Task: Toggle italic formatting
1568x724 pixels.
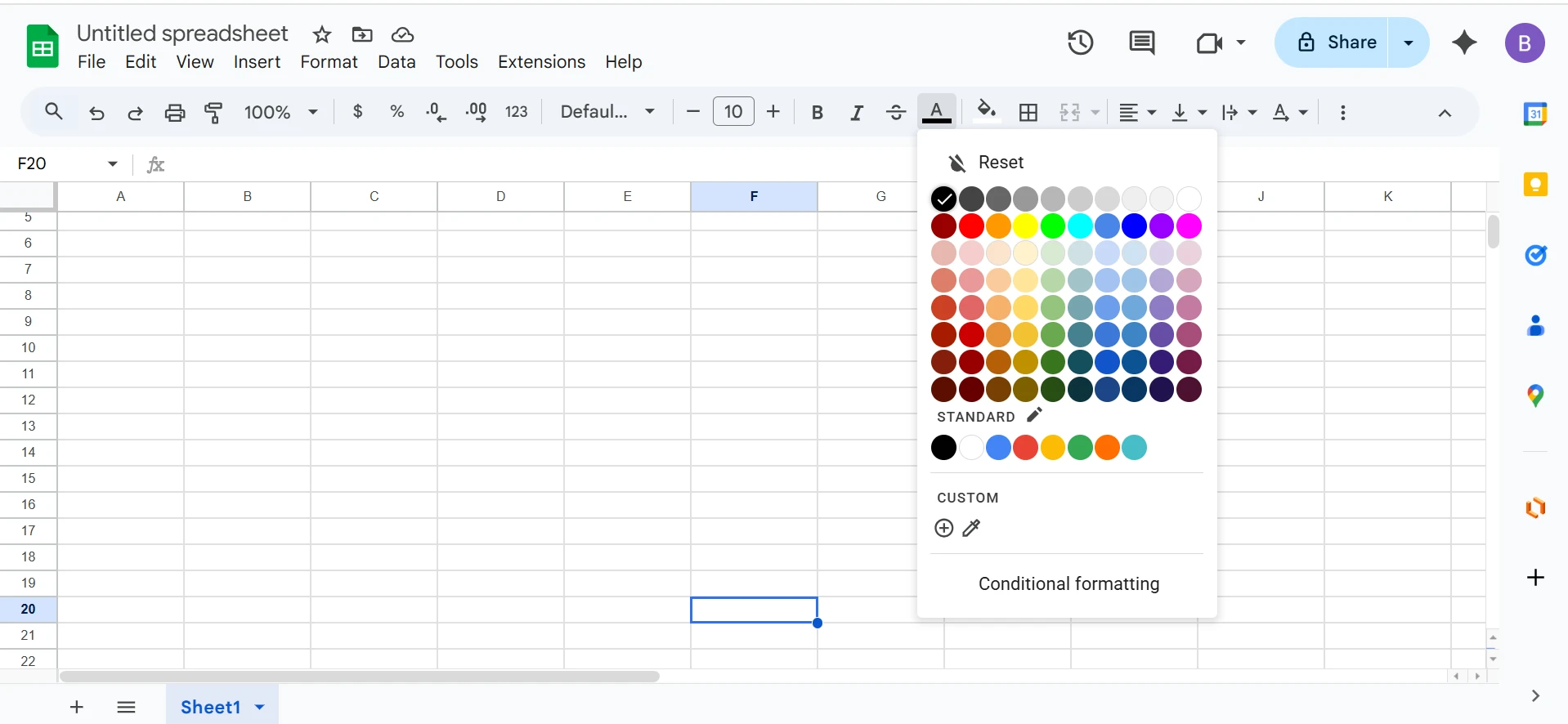Action: click(856, 112)
